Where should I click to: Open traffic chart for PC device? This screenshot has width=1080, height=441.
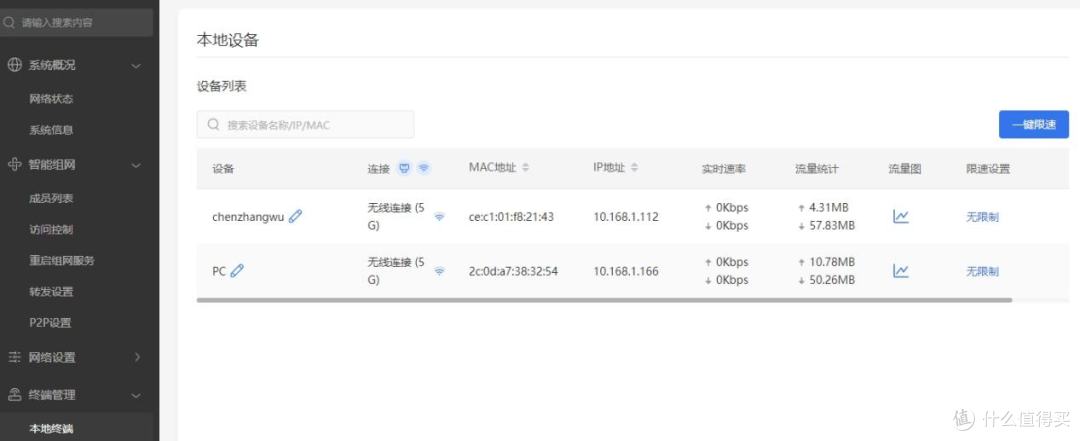[x=901, y=271]
